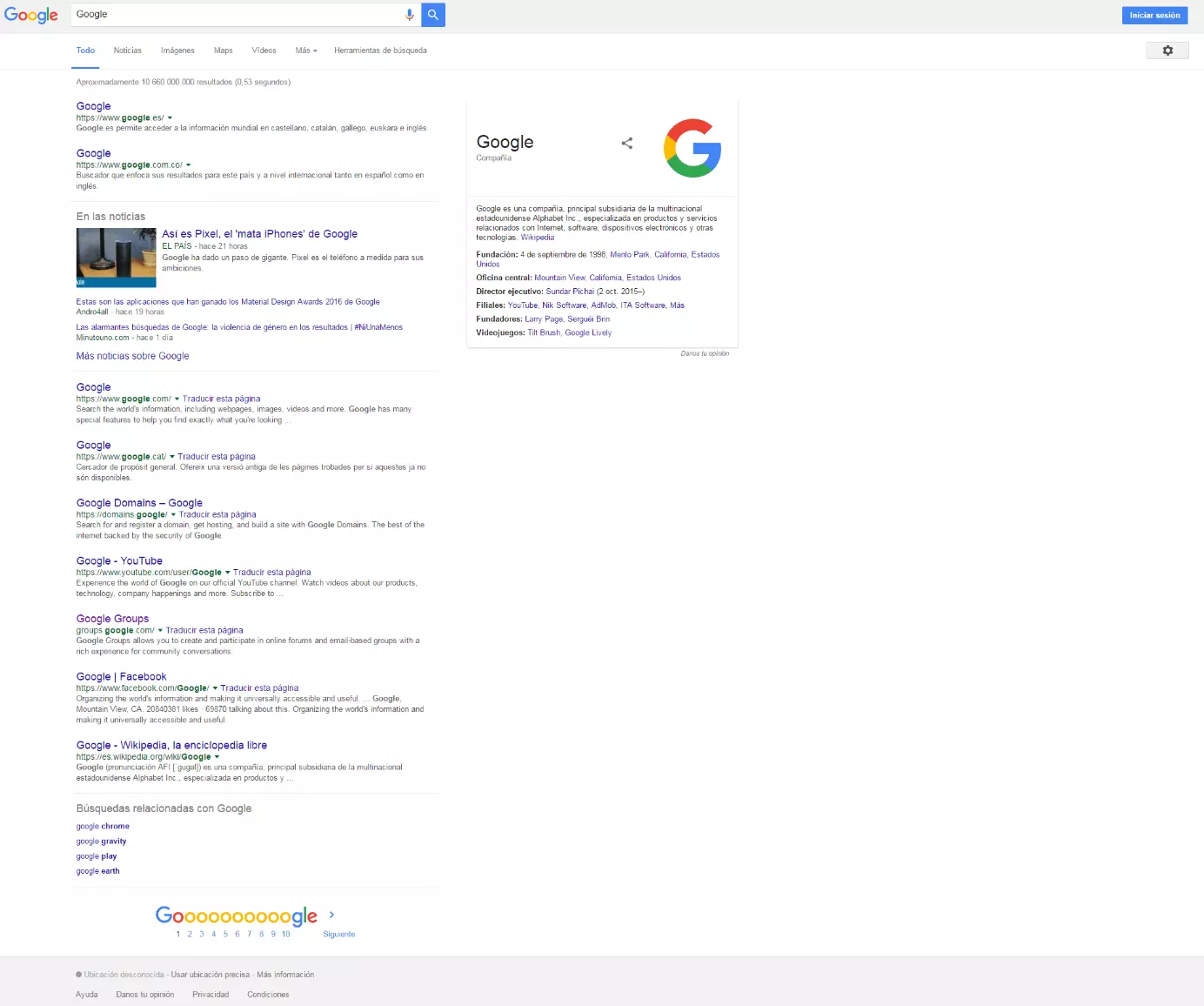Click Usar ubicación precisa
The image size is (1204, 1006).
pos(211,975)
